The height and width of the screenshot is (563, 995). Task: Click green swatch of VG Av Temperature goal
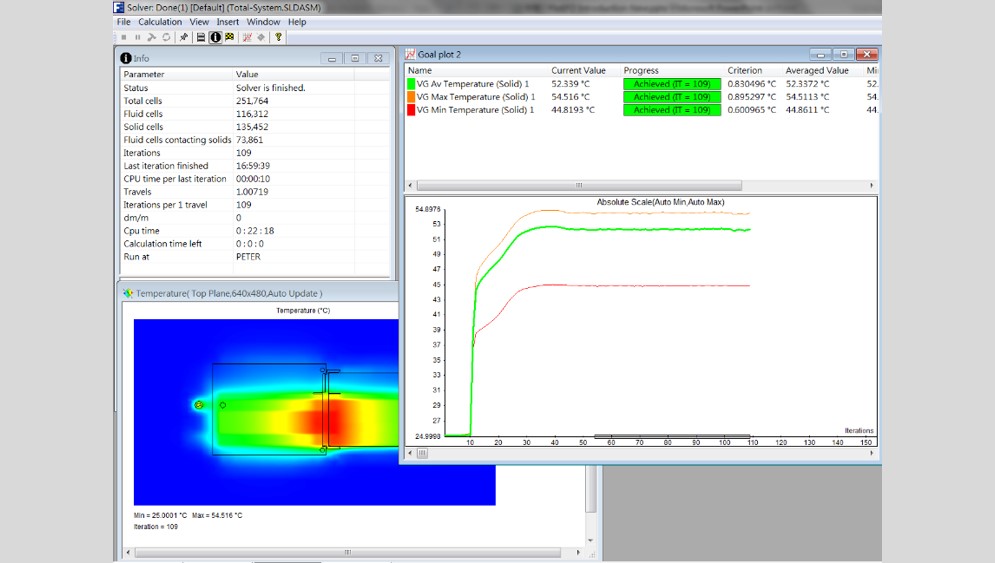411,84
